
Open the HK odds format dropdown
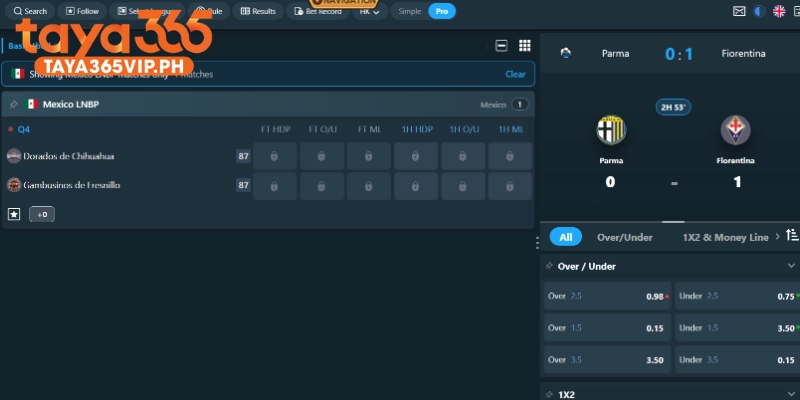click(x=370, y=11)
